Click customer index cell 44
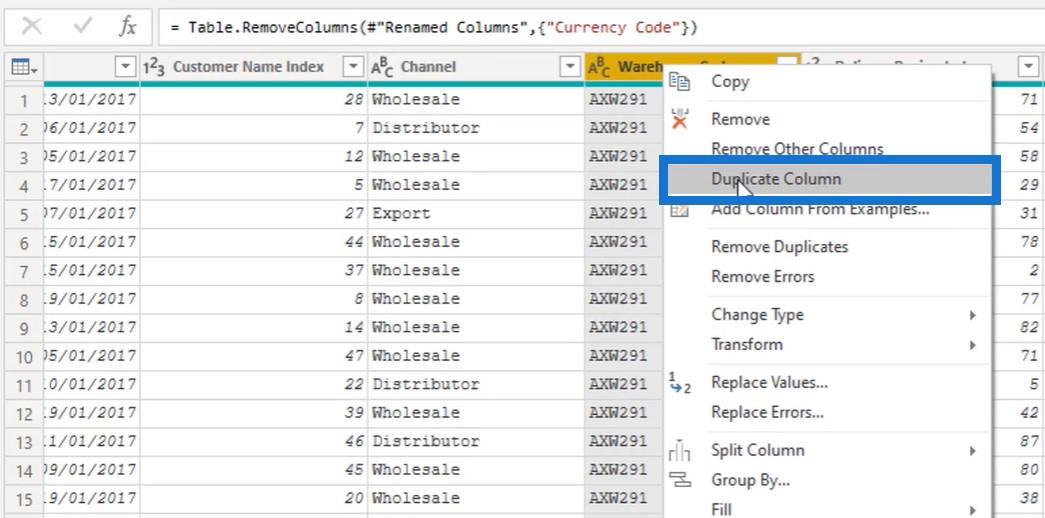 (x=253, y=242)
